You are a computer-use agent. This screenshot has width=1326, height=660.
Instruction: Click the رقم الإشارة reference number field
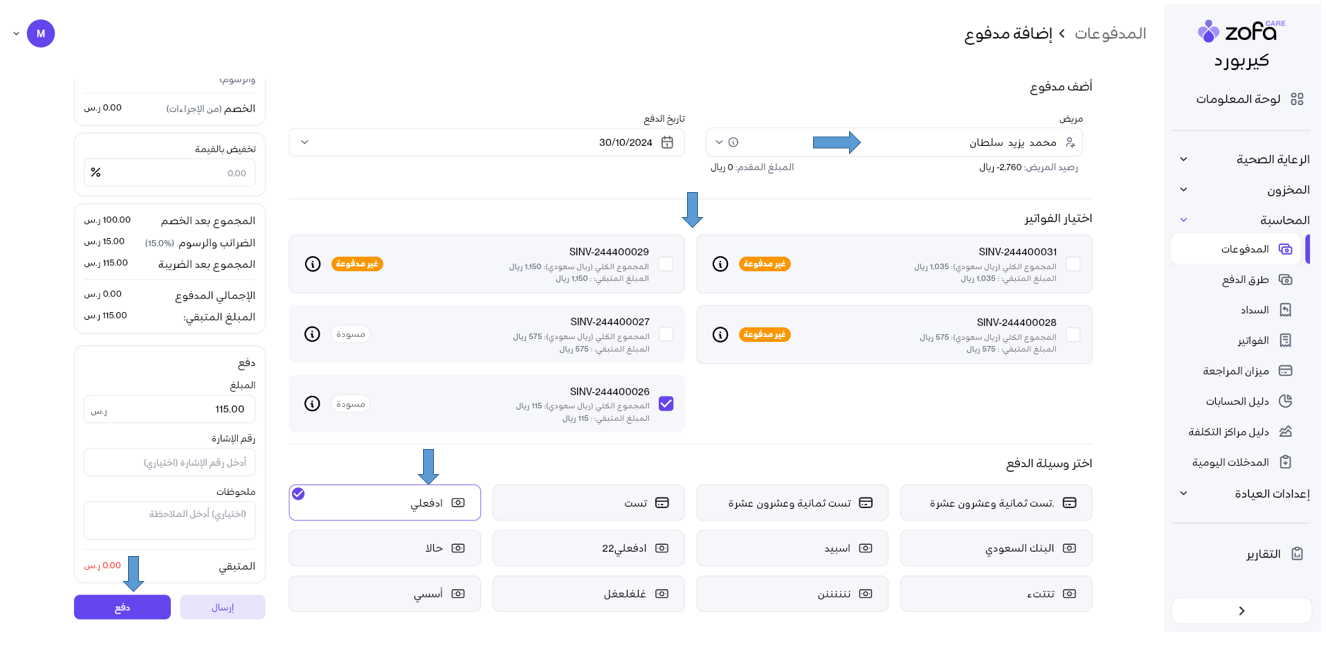(x=170, y=462)
